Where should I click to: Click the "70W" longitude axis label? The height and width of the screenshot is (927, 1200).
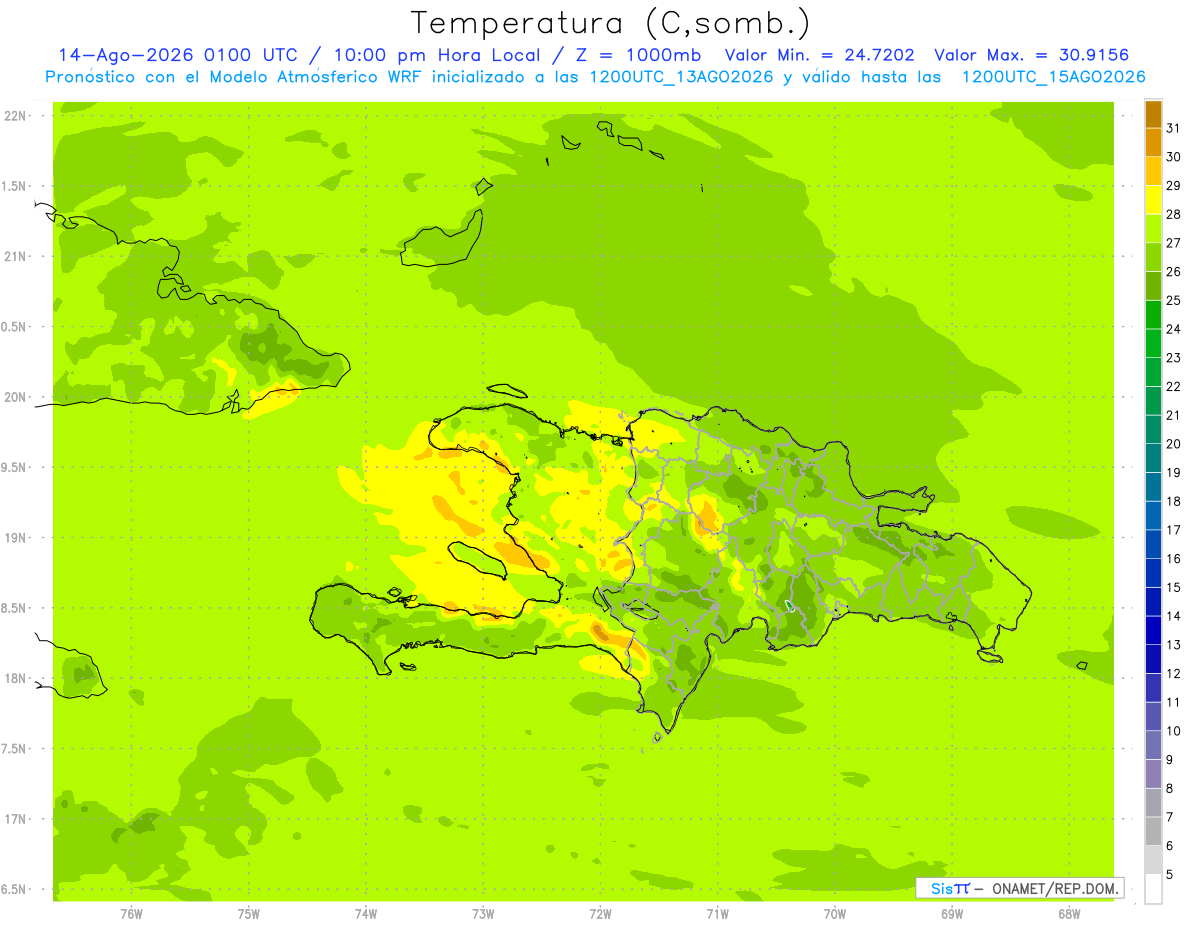(835, 913)
